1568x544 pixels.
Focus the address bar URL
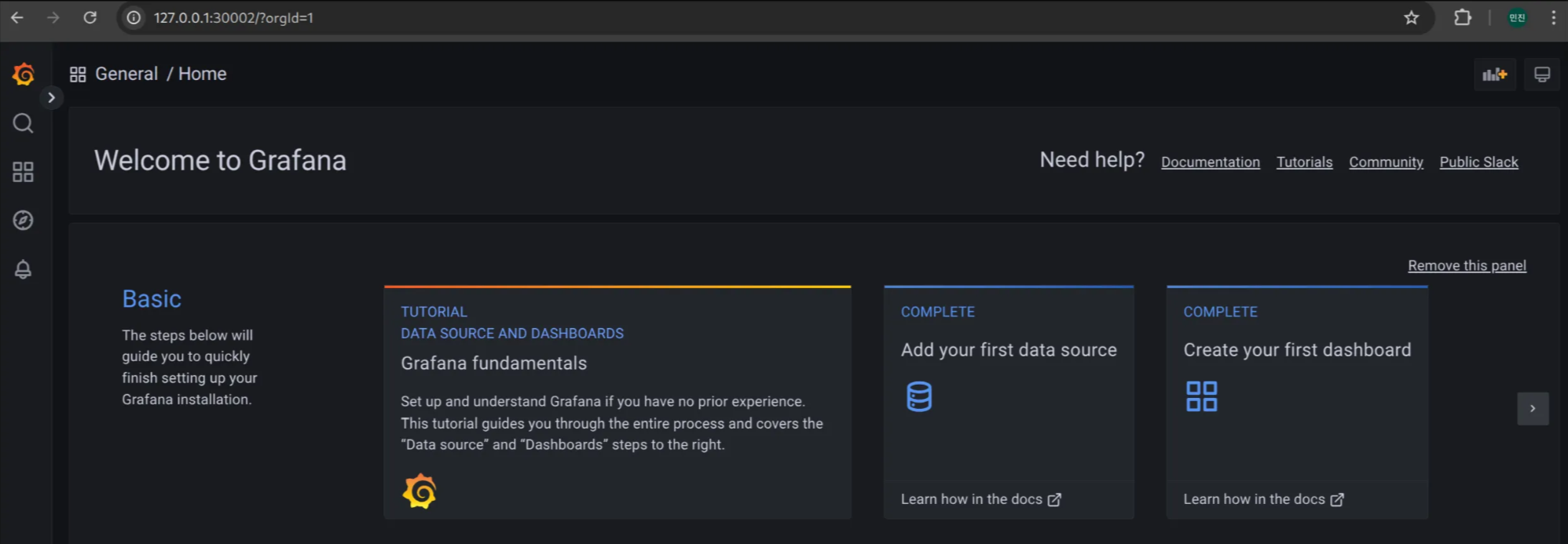(234, 18)
